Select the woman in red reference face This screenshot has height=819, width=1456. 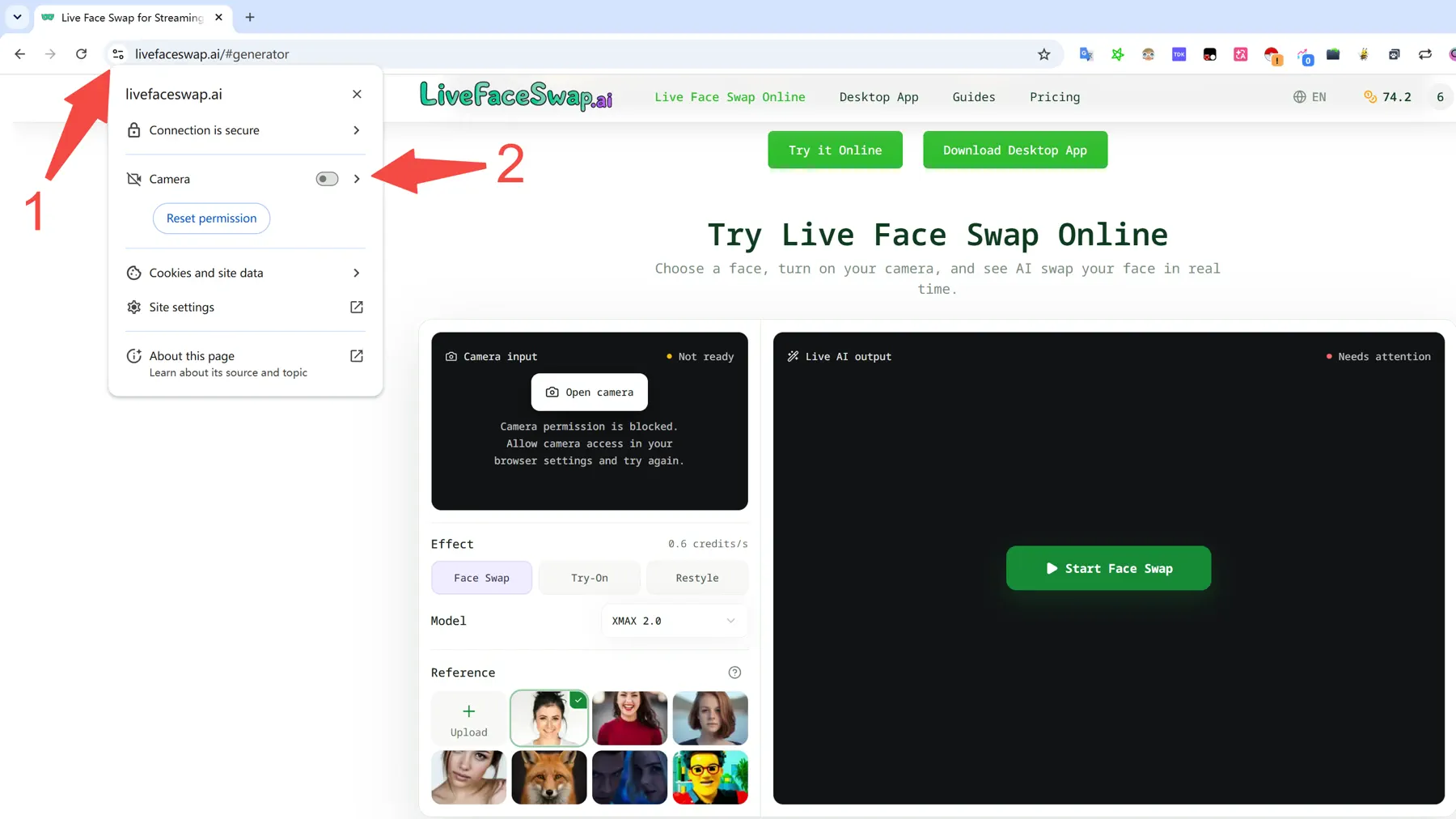[x=629, y=719]
